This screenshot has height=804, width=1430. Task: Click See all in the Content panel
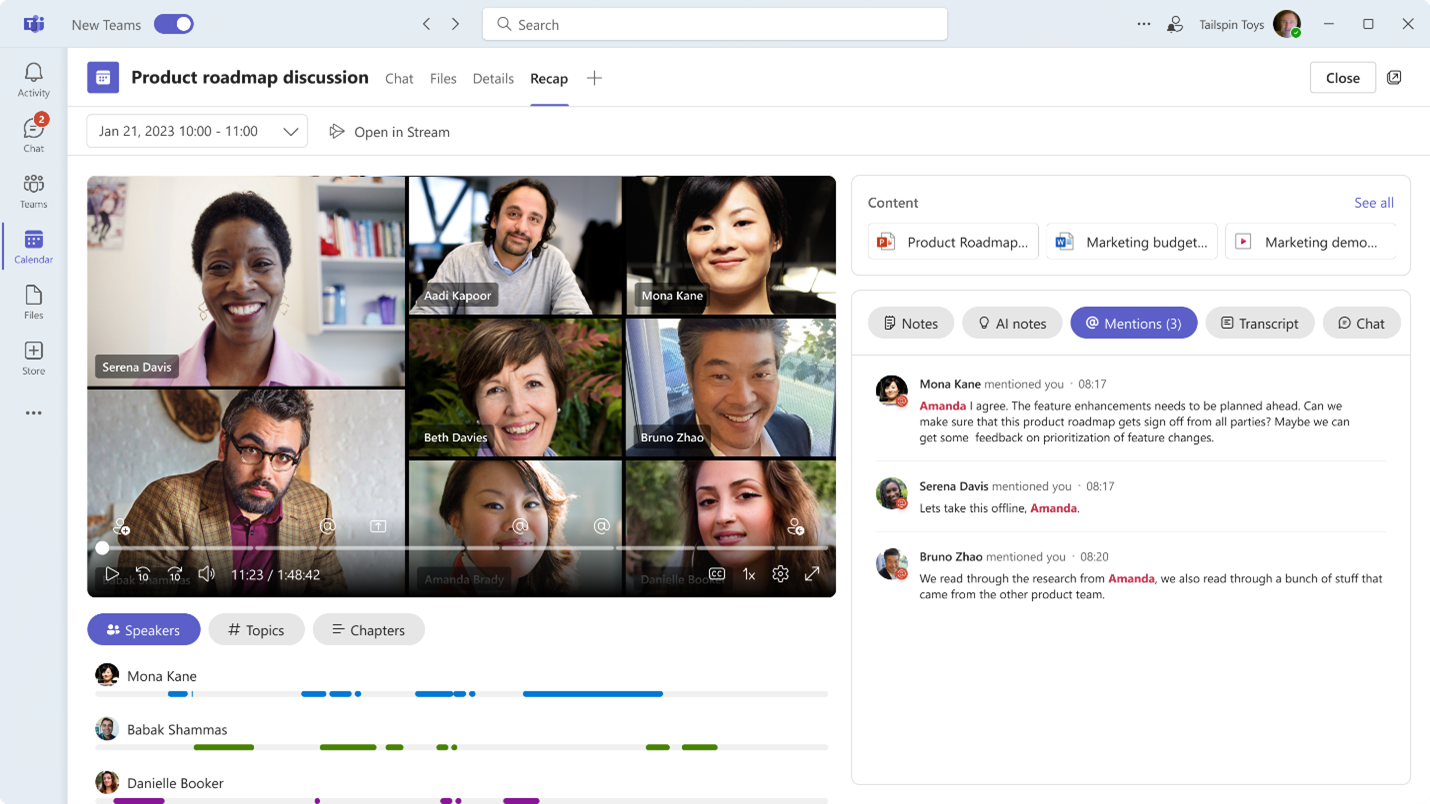pos(1373,202)
